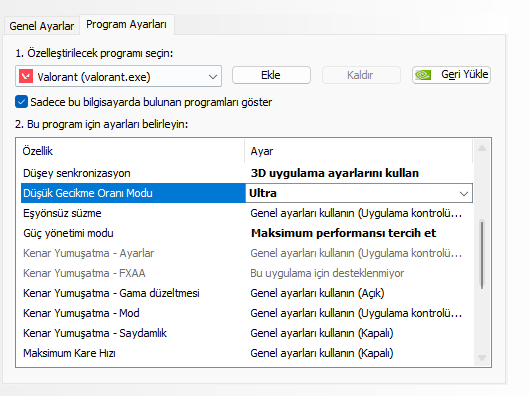Click the disabled Kaldır button
The image size is (530, 396).
pyautogui.click(x=361, y=75)
